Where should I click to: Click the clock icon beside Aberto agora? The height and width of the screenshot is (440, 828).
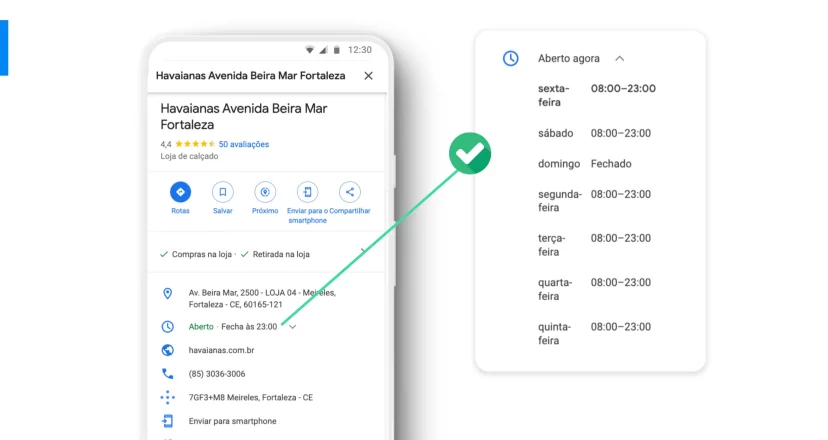tap(511, 58)
